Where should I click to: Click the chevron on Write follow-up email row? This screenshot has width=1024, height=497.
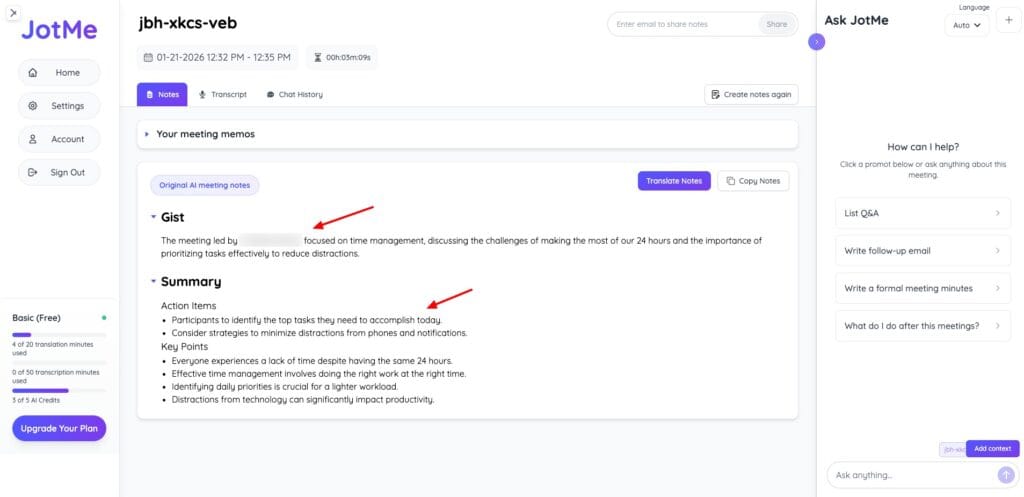coord(997,251)
